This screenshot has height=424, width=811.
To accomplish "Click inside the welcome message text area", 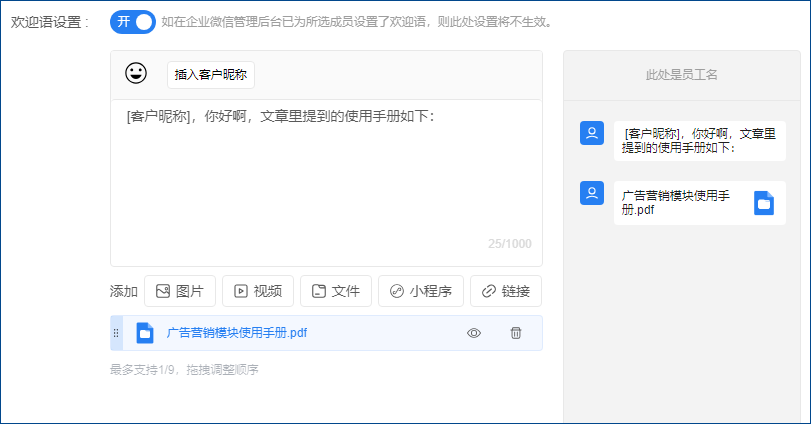I will 326,183.
